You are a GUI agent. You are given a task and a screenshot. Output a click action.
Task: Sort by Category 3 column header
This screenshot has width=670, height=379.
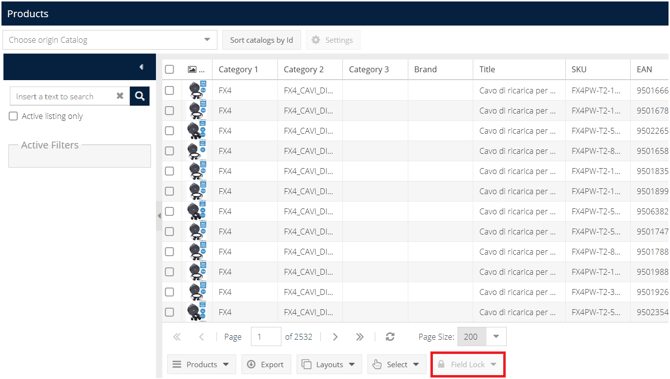[x=375, y=69]
